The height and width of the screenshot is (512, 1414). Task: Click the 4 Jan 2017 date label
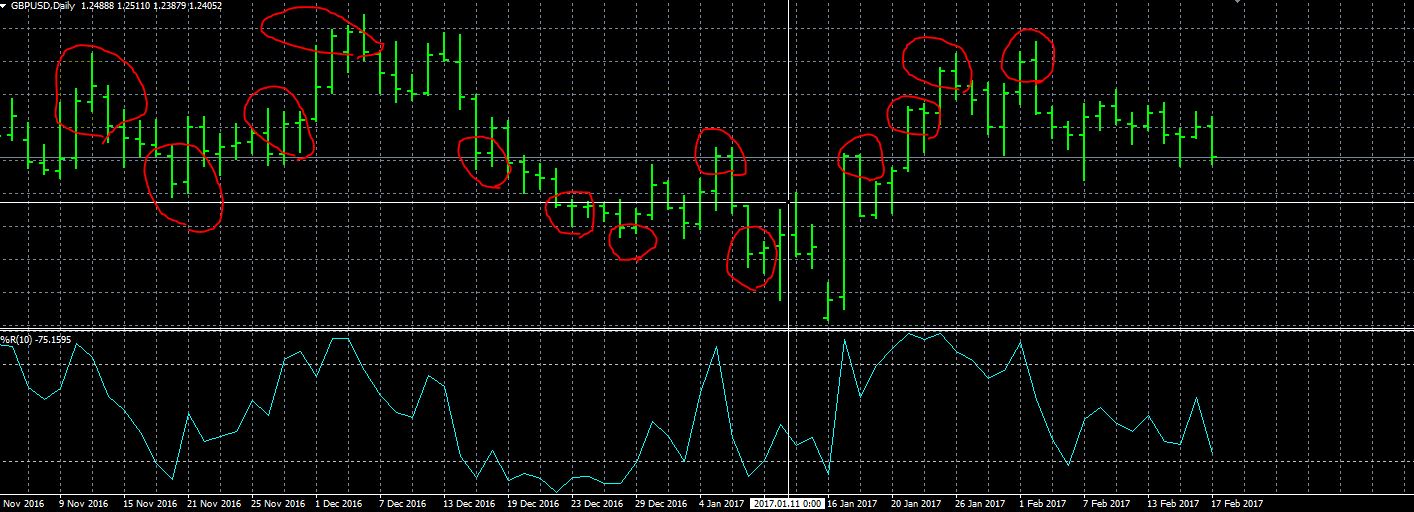[x=722, y=504]
